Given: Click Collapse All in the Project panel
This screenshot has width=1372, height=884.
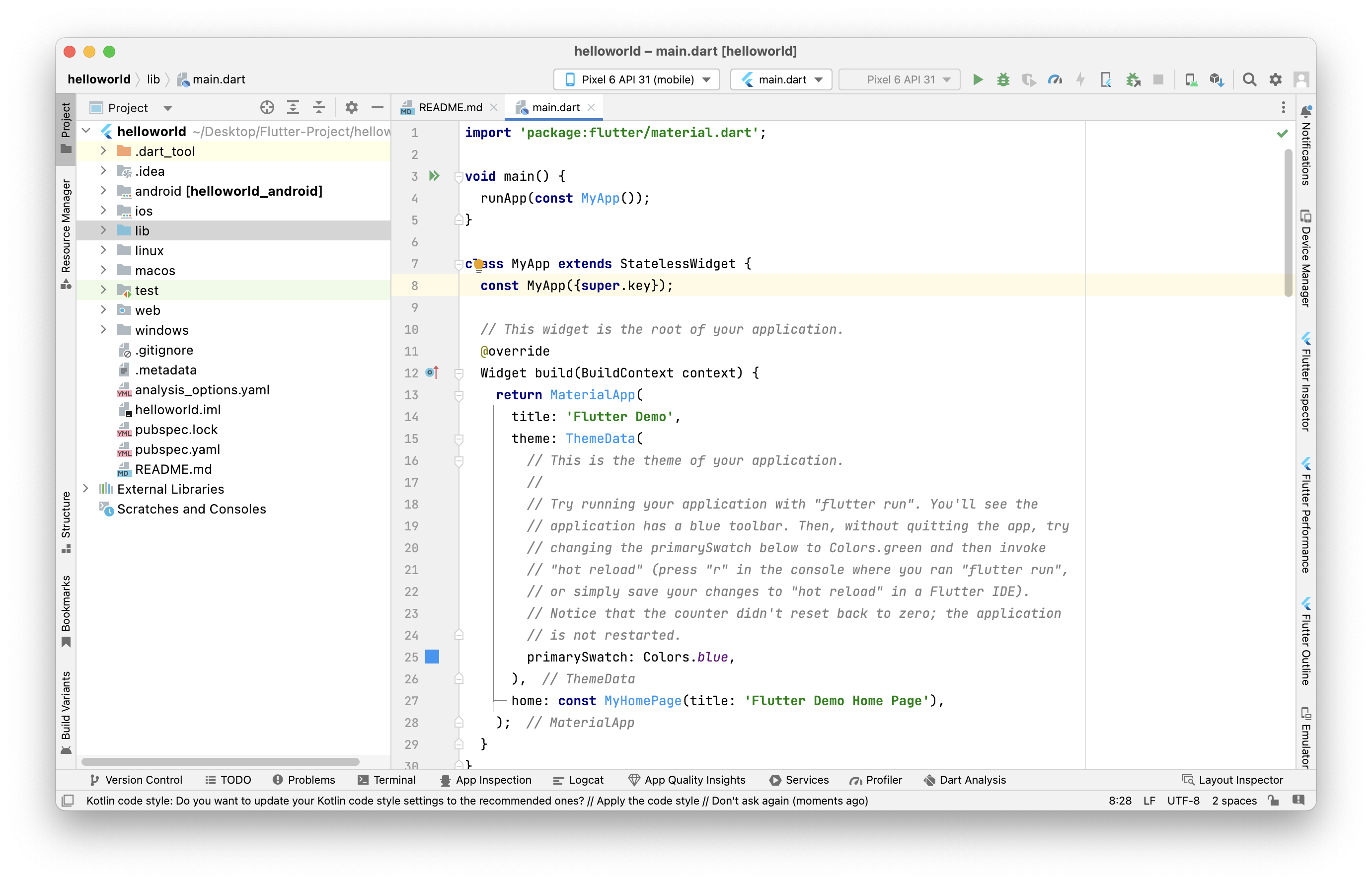Looking at the screenshot, I should click(x=318, y=107).
